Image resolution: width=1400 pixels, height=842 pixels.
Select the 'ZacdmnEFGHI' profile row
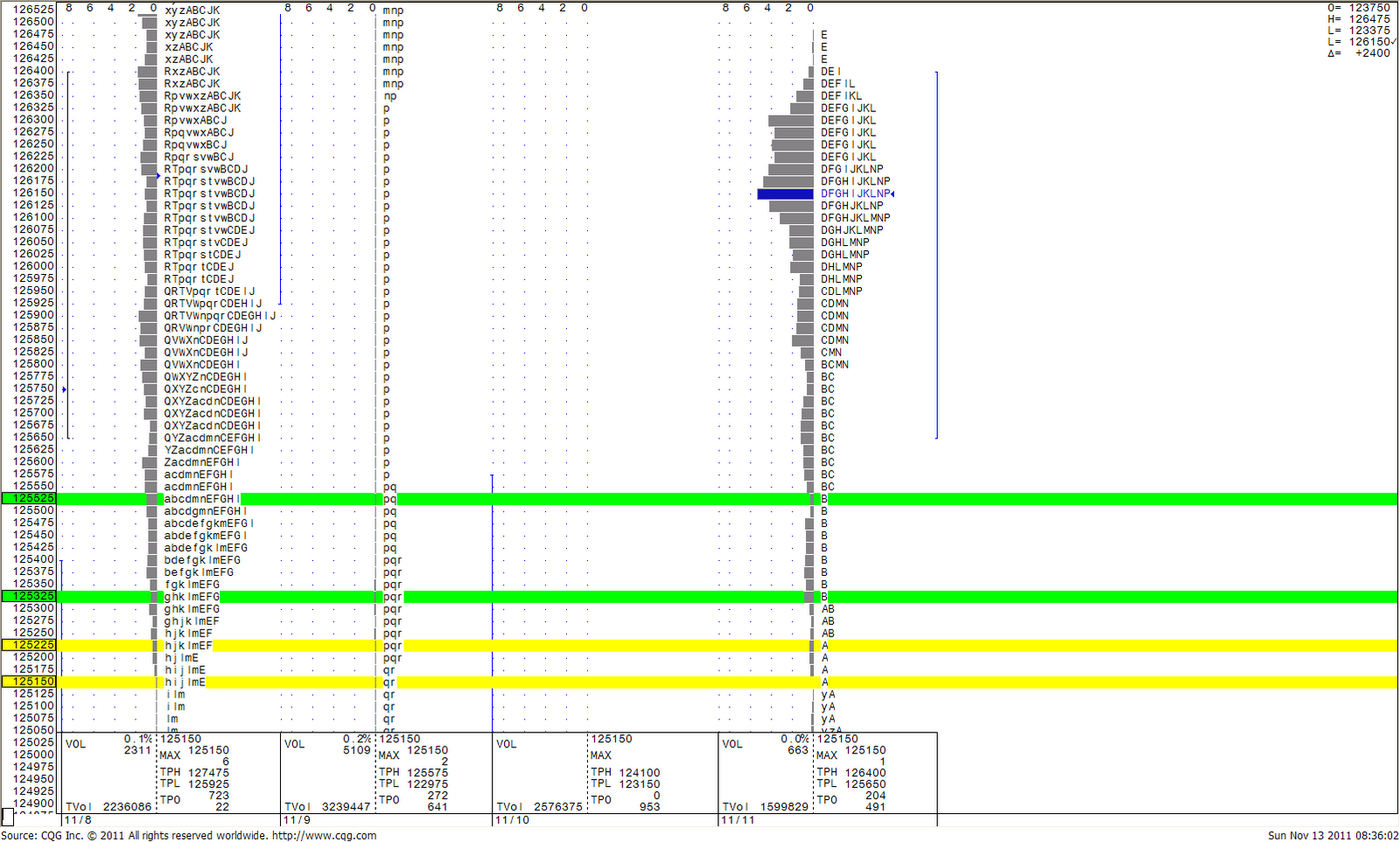[x=202, y=463]
